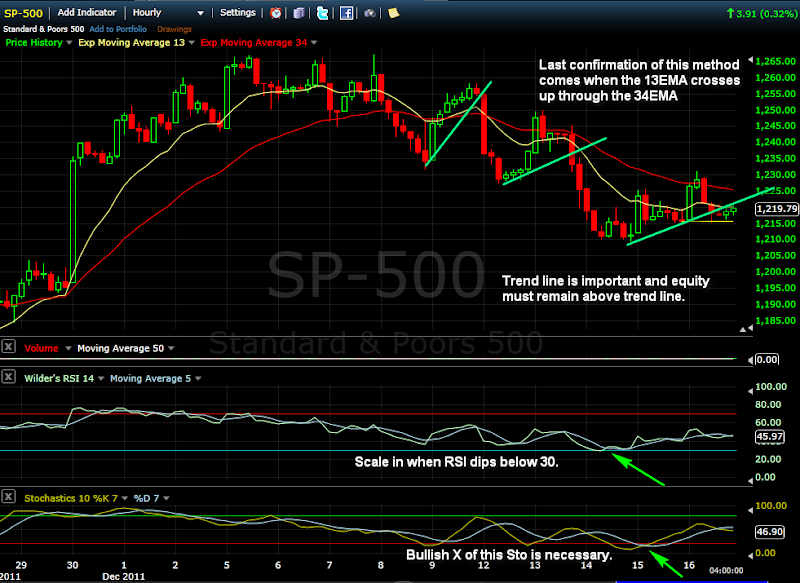The width and height of the screenshot is (800, 583).
Task: Click Exp Moving Average 34 label
Action: point(254,43)
